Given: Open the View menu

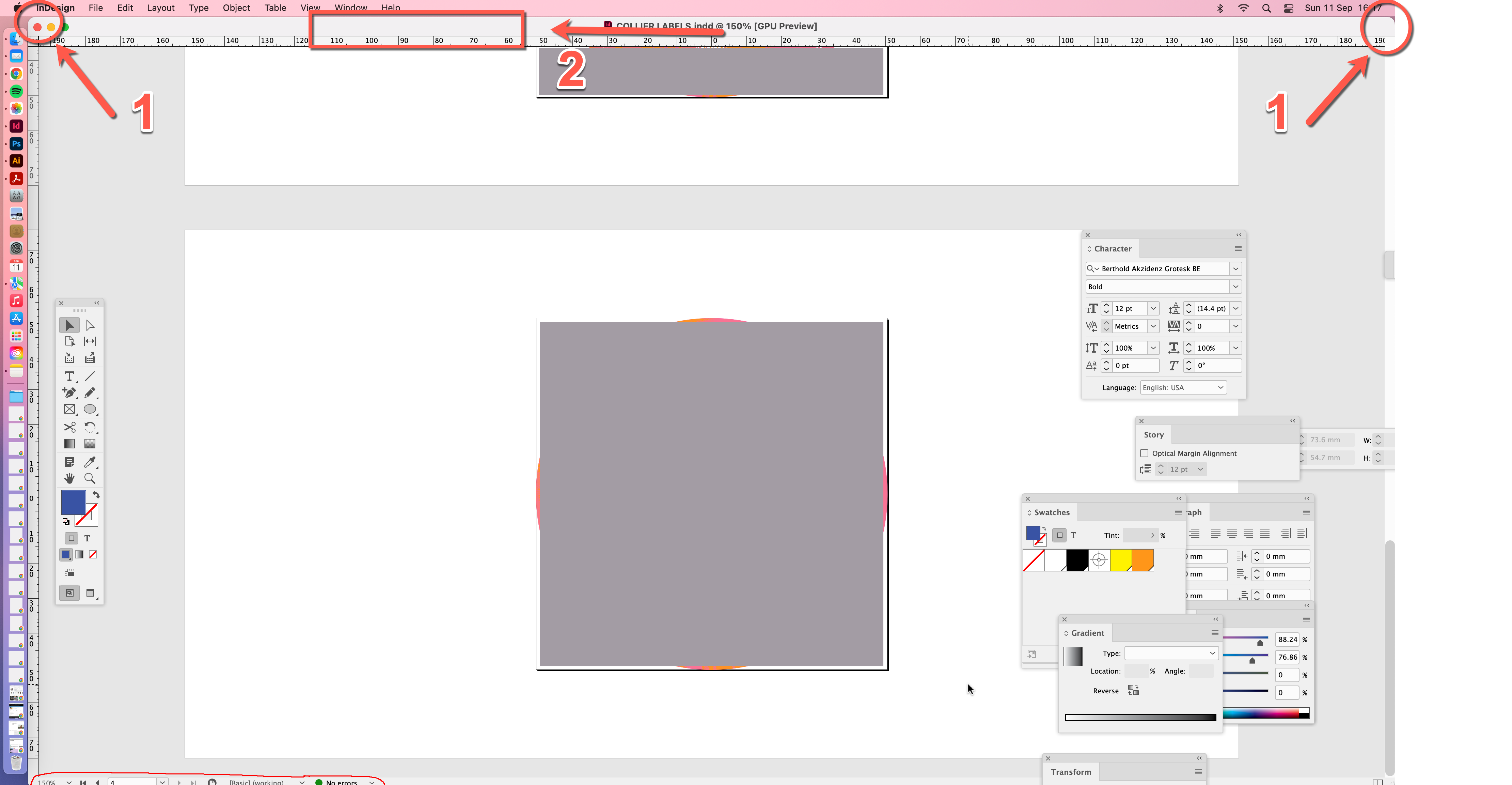Looking at the screenshot, I should tap(311, 7).
